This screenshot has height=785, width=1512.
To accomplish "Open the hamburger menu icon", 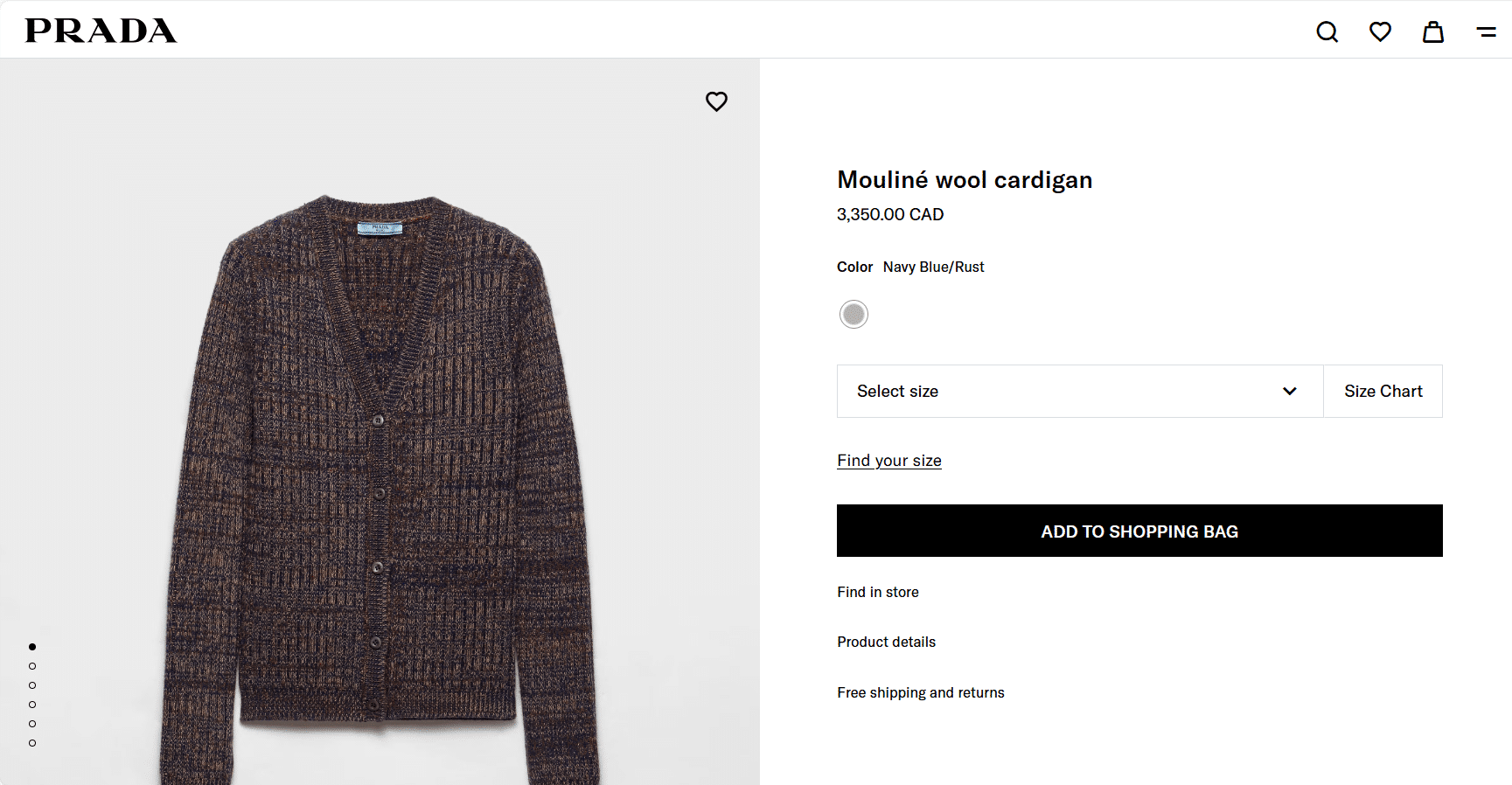I will (x=1486, y=32).
